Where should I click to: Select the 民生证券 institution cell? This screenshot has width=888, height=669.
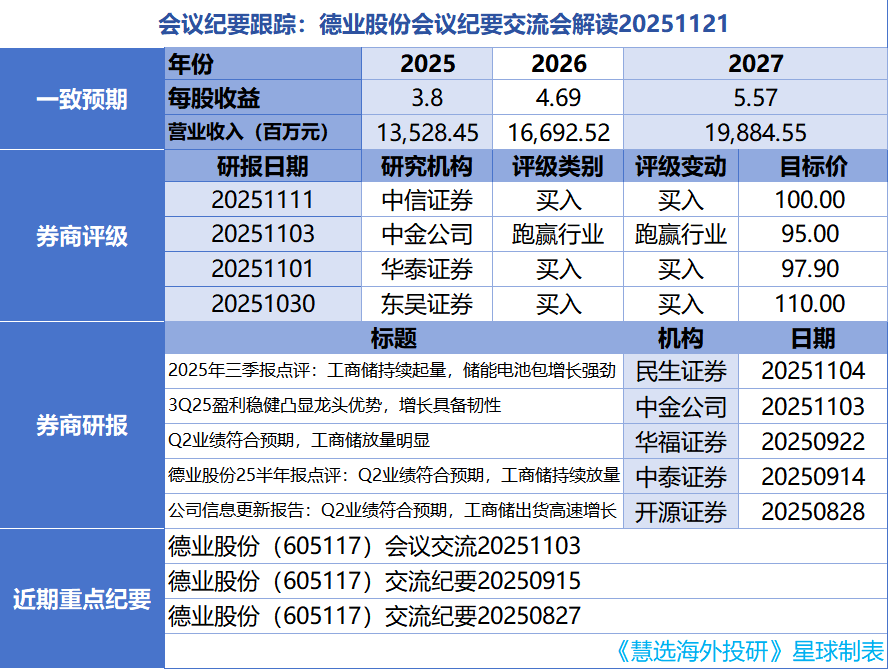[x=681, y=371]
